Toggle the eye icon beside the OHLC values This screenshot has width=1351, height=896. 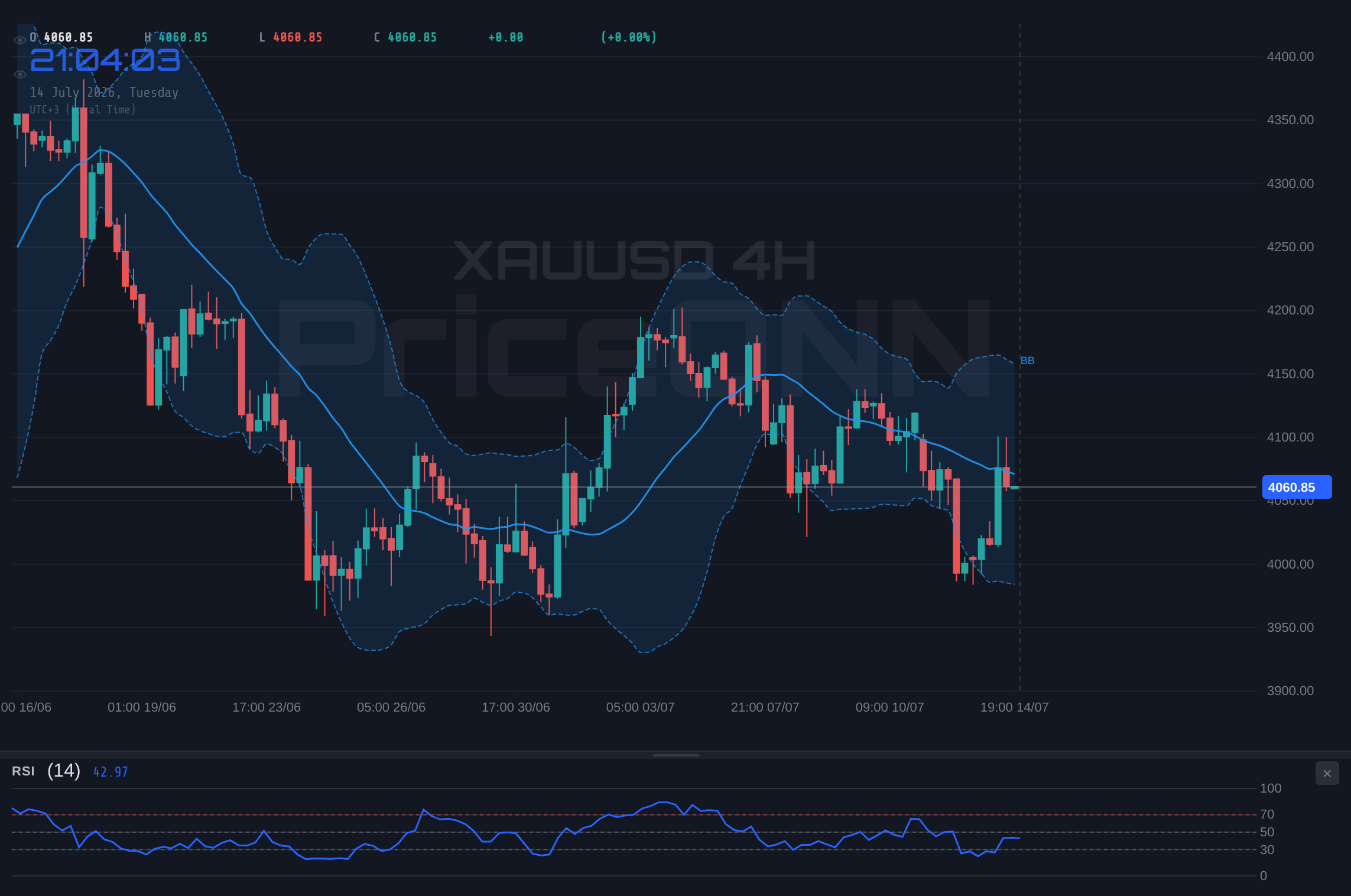(20, 40)
